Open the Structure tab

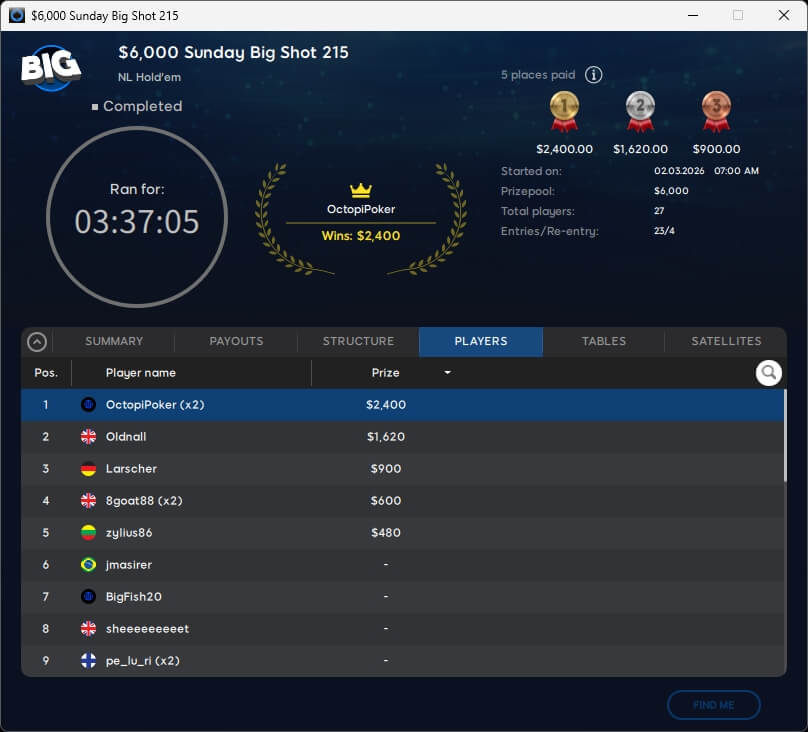[x=358, y=342]
